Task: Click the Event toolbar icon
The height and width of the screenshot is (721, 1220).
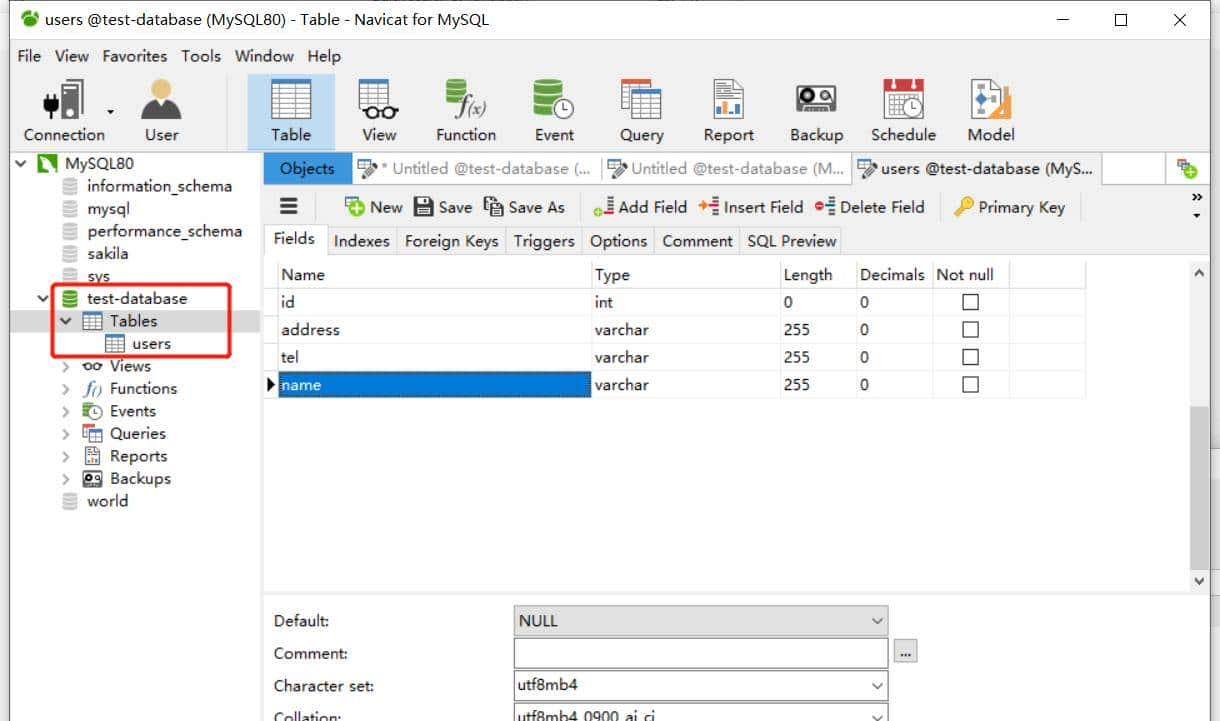Action: point(554,111)
